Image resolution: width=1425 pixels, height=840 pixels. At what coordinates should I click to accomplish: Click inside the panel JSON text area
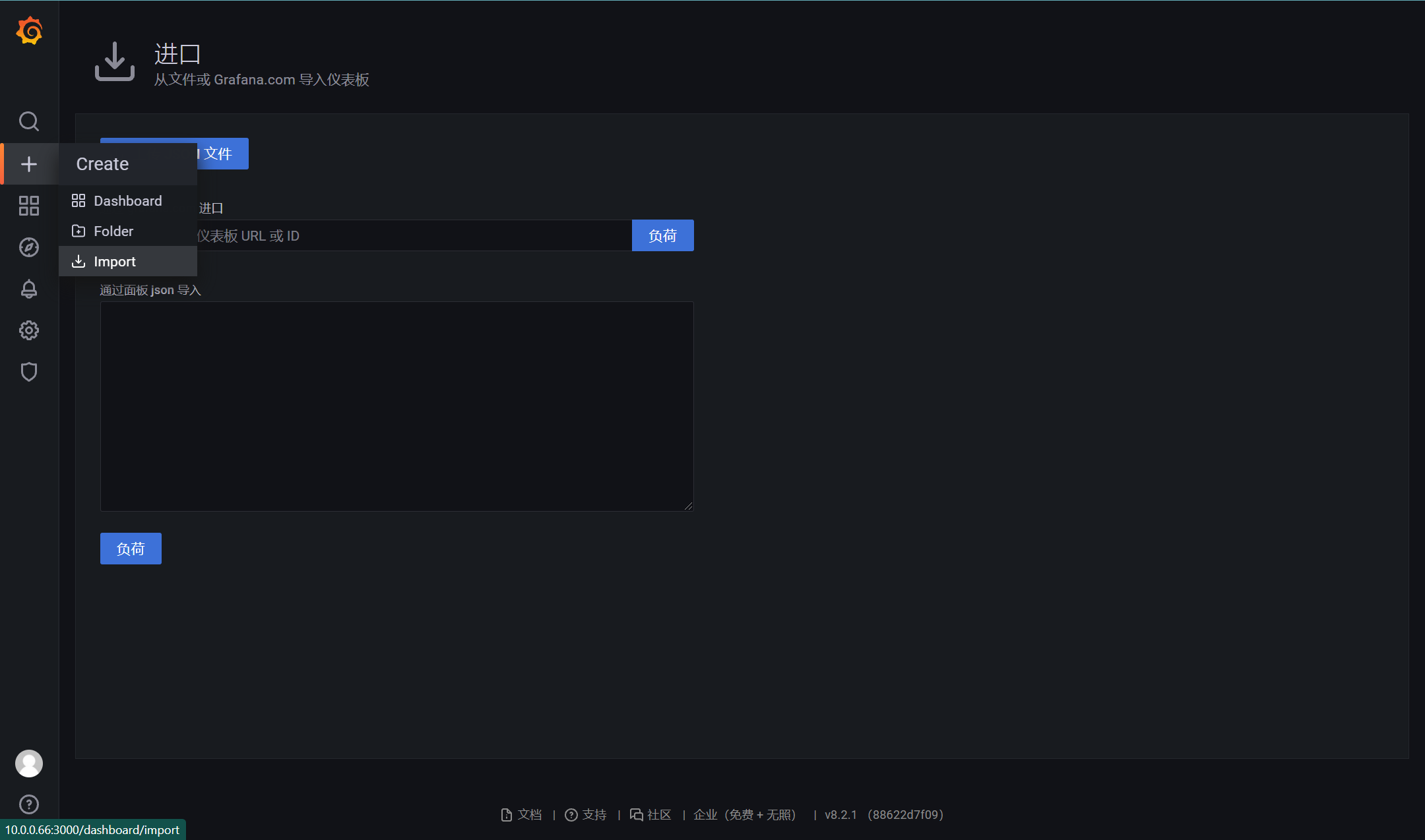pos(396,406)
